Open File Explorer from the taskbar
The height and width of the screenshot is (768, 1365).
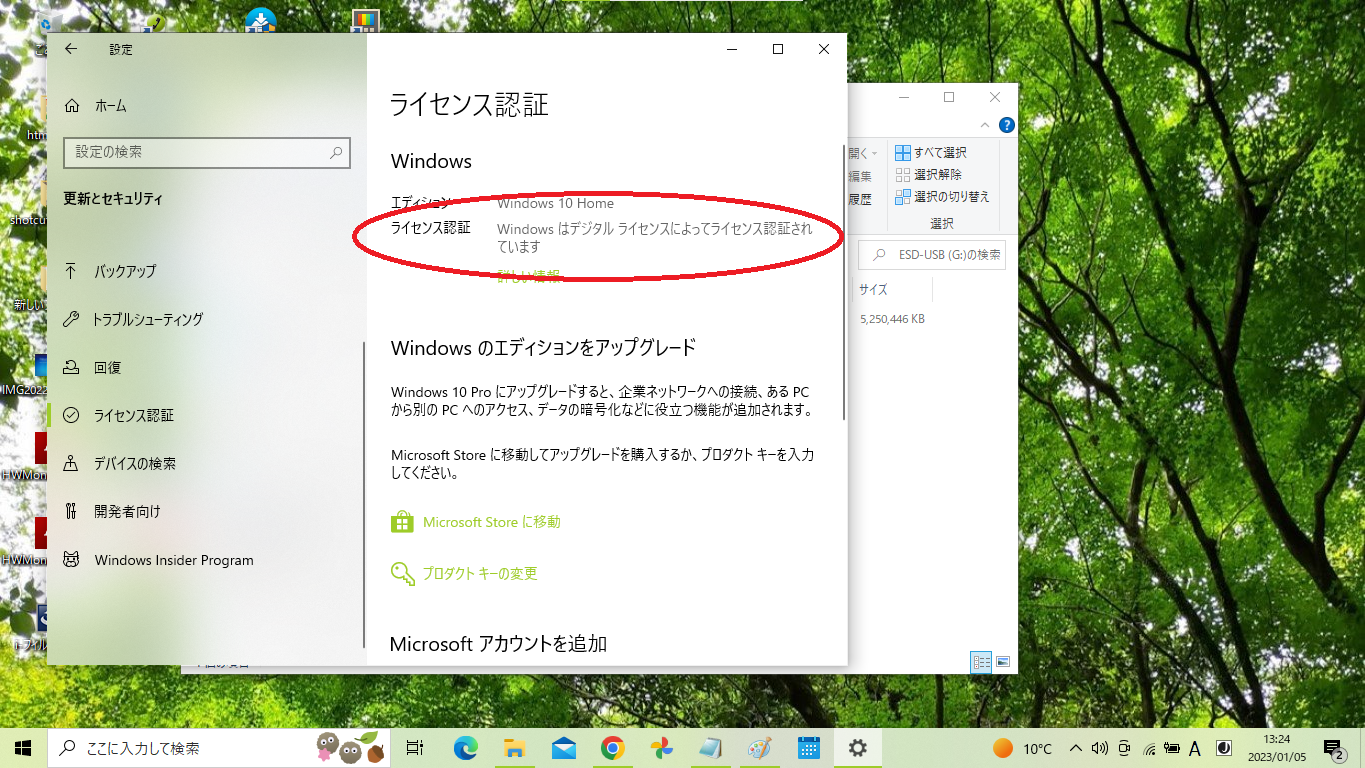(x=515, y=748)
